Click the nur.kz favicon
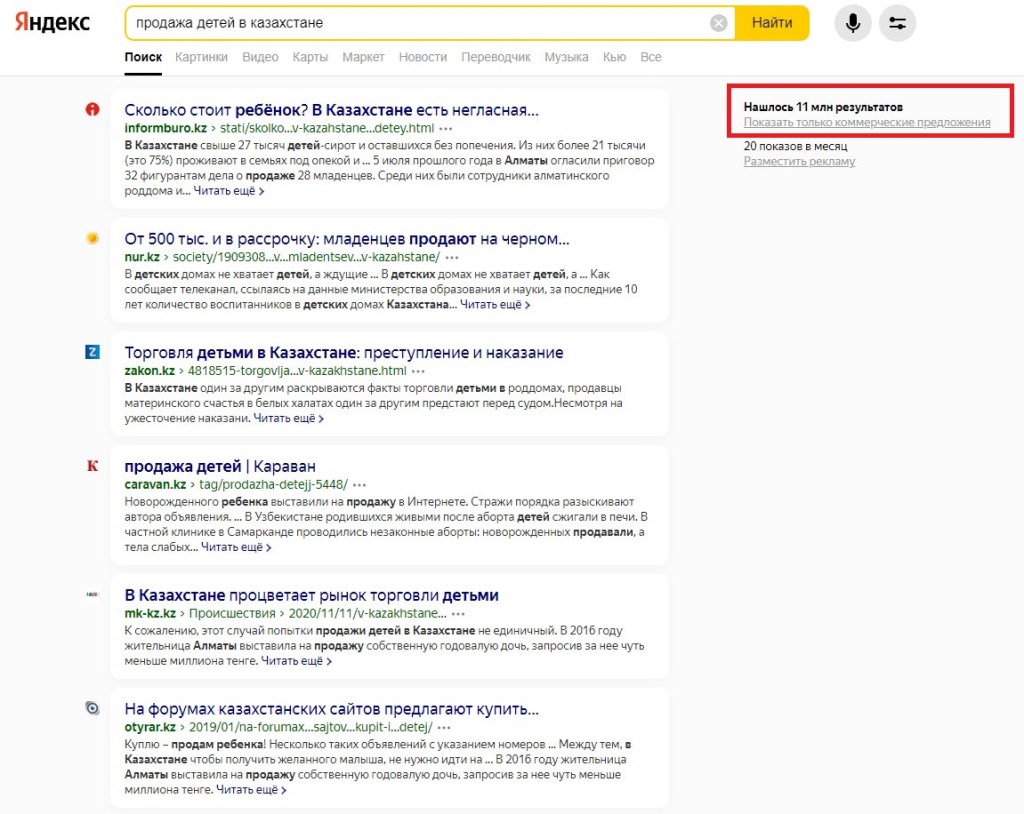 point(93,239)
